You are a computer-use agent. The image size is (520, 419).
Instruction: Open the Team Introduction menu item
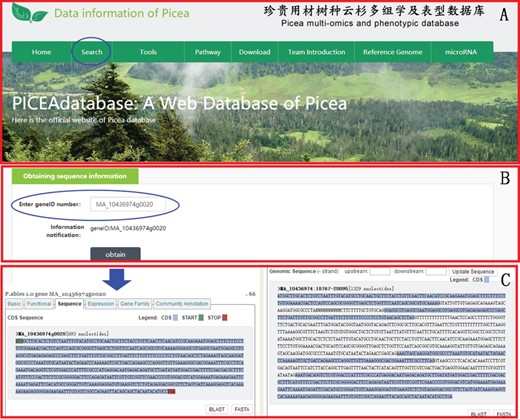316,52
